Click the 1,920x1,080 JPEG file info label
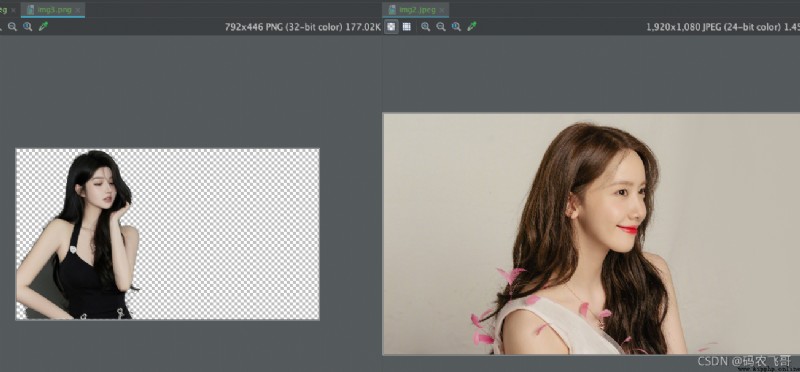The width and height of the screenshot is (800, 372). 723,27
